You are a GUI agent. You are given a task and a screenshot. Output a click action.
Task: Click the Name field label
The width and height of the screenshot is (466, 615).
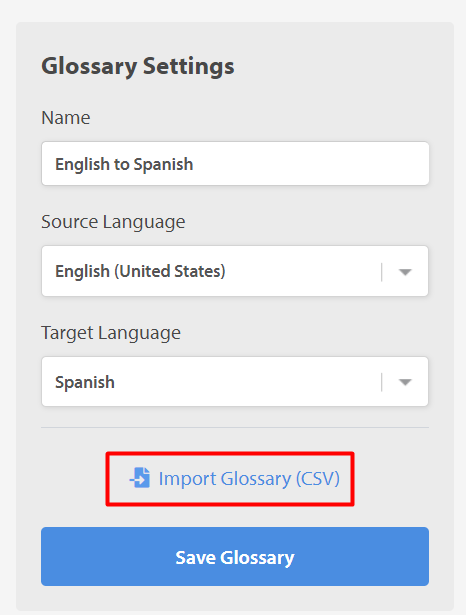point(66,118)
